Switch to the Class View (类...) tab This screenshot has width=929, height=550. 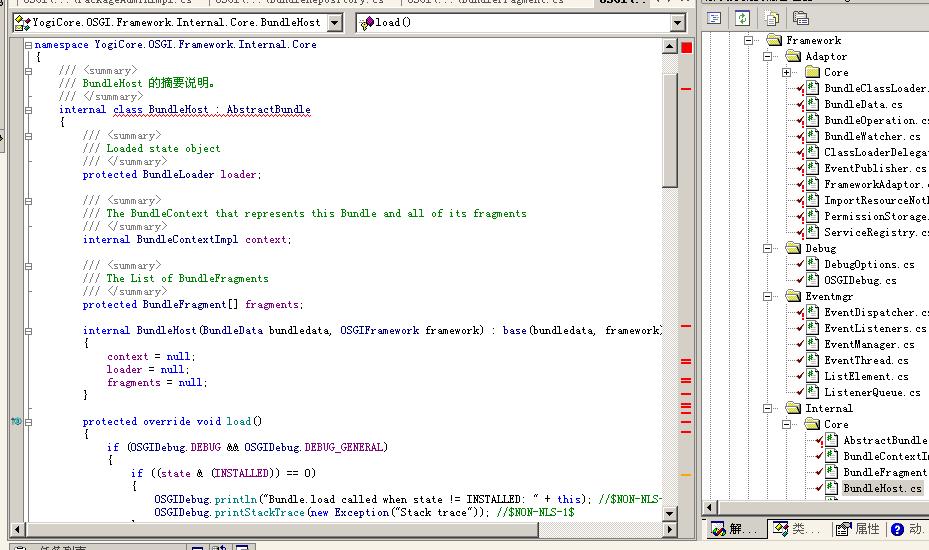point(797,529)
